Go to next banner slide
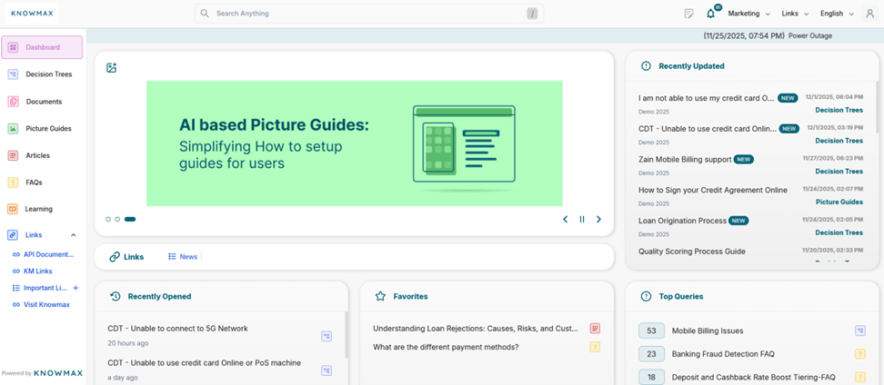884x385 pixels. (x=599, y=219)
